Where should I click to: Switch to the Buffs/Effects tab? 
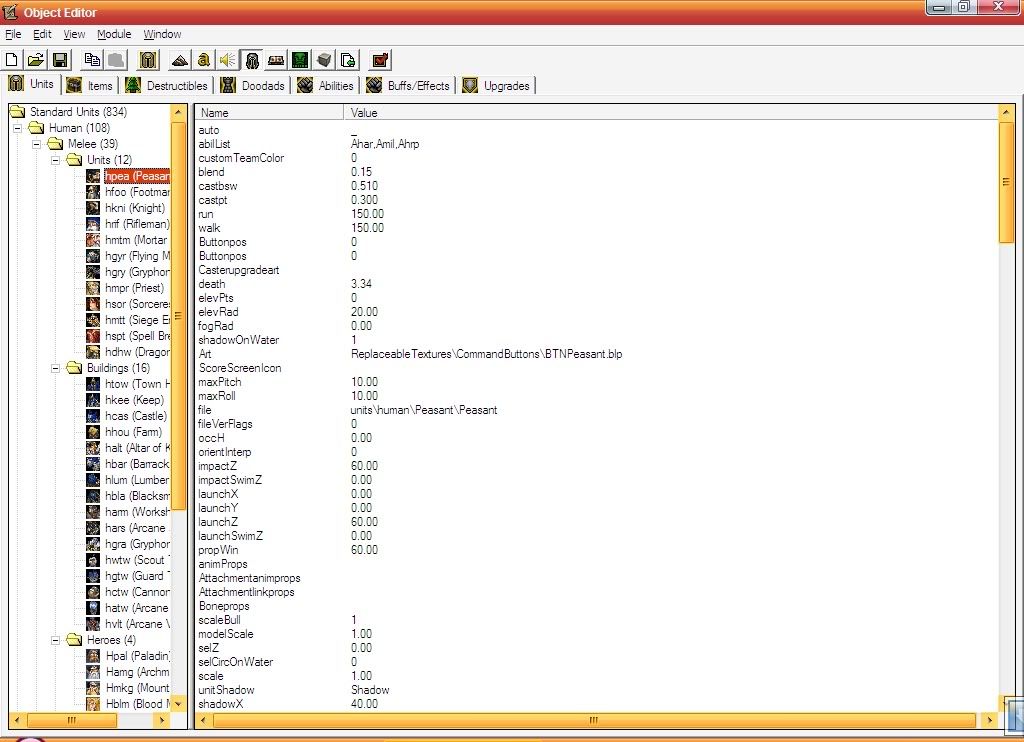click(x=409, y=86)
